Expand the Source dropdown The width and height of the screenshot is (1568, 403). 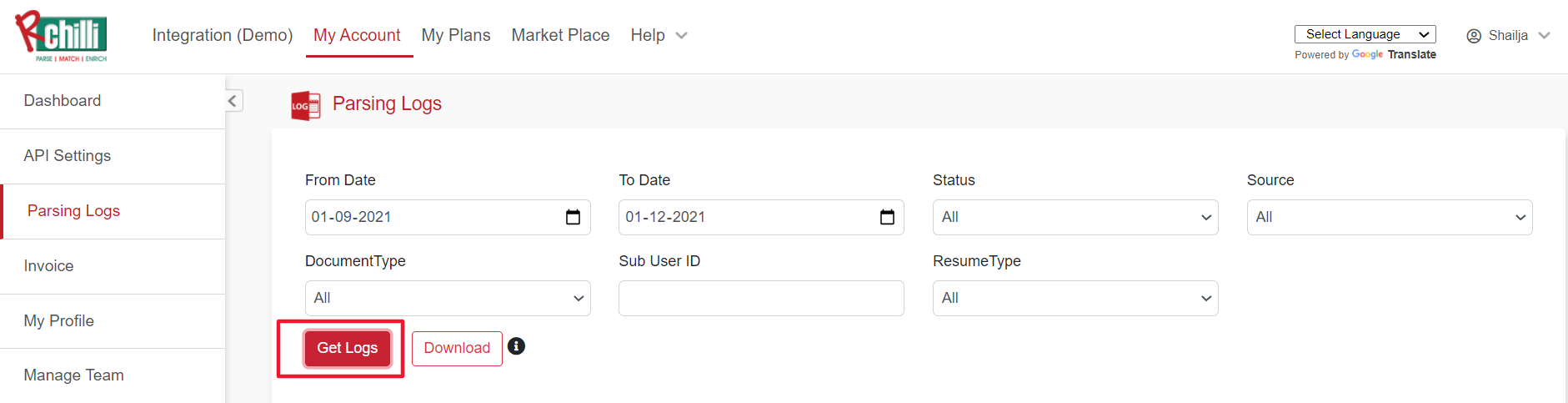tap(1389, 217)
